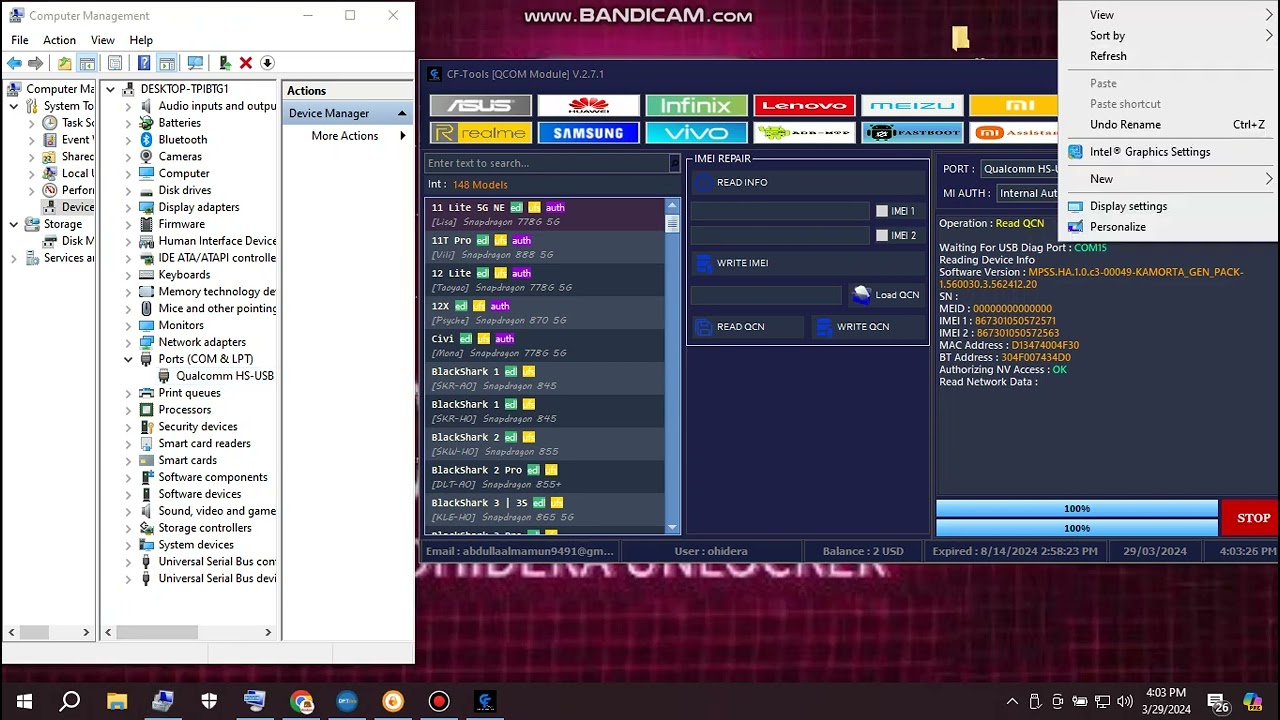The image size is (1280, 720).
Task: Open the MI AUTH dropdown
Action: click(1027, 193)
